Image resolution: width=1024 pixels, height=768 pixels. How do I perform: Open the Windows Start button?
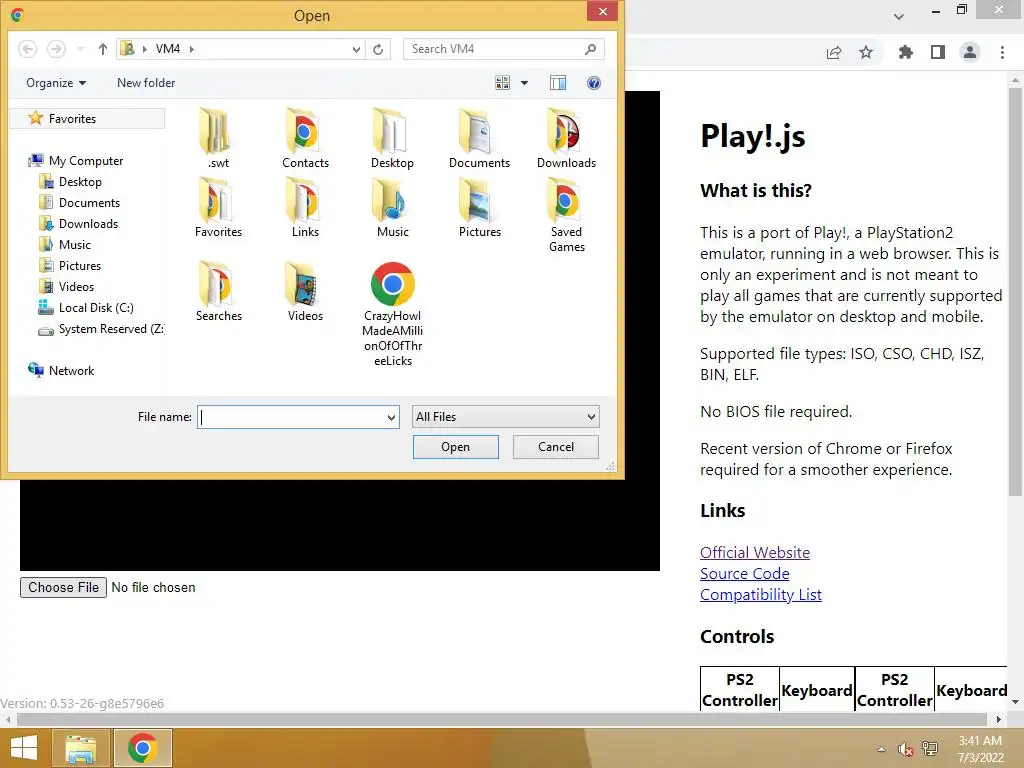point(24,748)
